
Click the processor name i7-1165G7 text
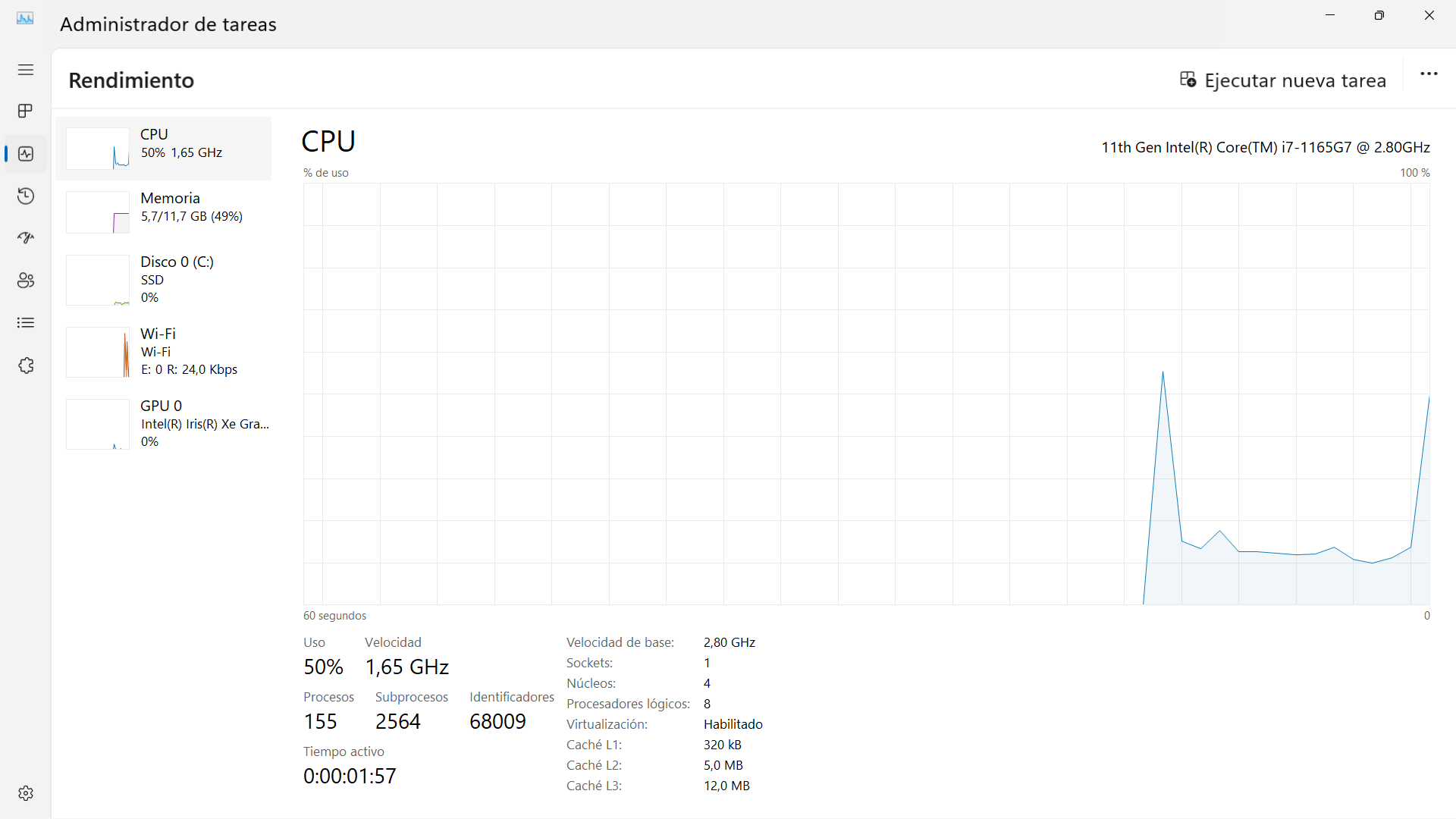[x=1266, y=147]
